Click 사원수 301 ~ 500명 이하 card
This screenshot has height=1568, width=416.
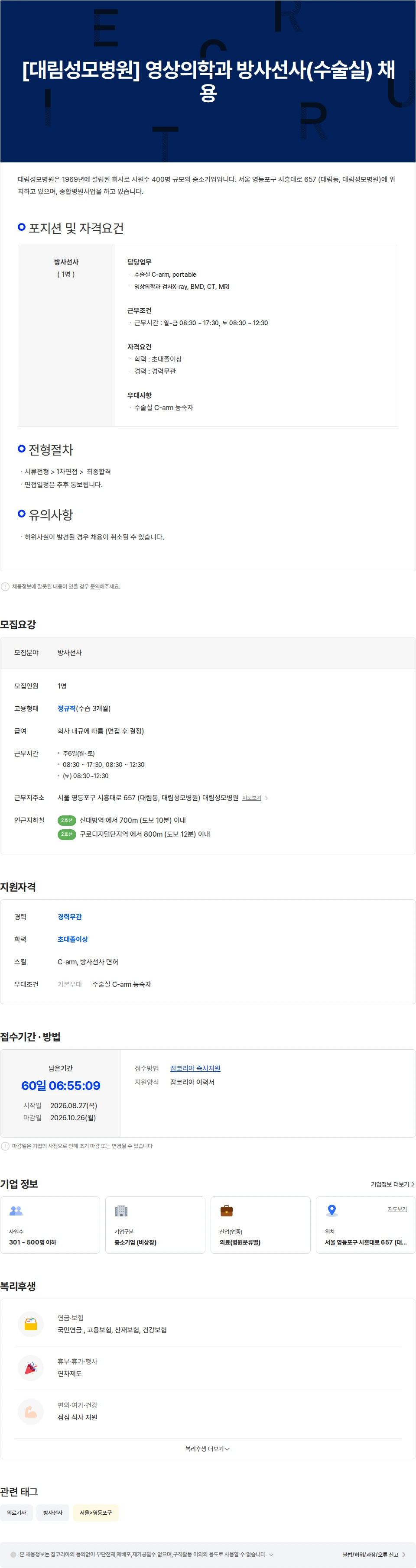point(50,1225)
